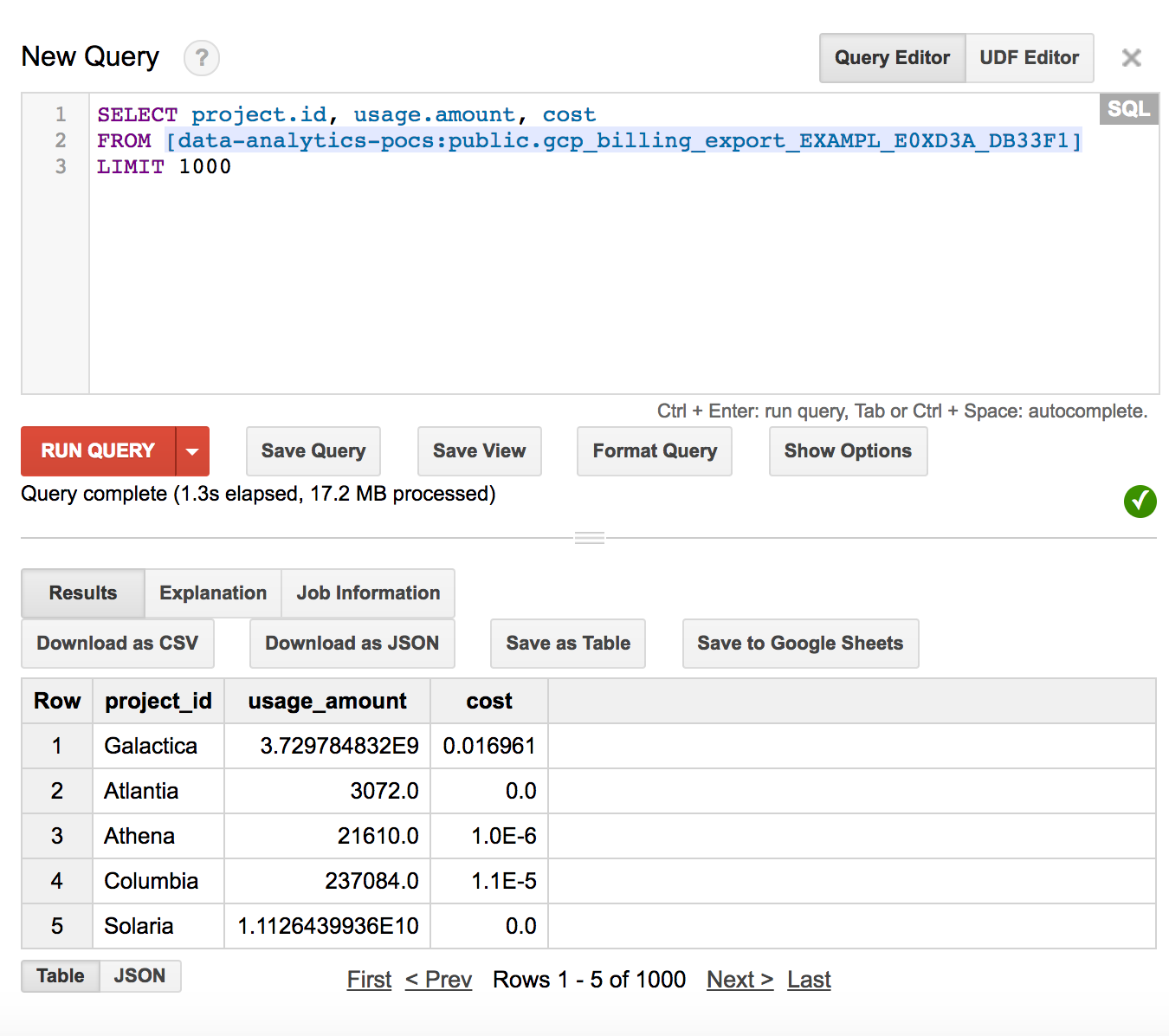Run the query with RUN QUERY

click(x=98, y=451)
